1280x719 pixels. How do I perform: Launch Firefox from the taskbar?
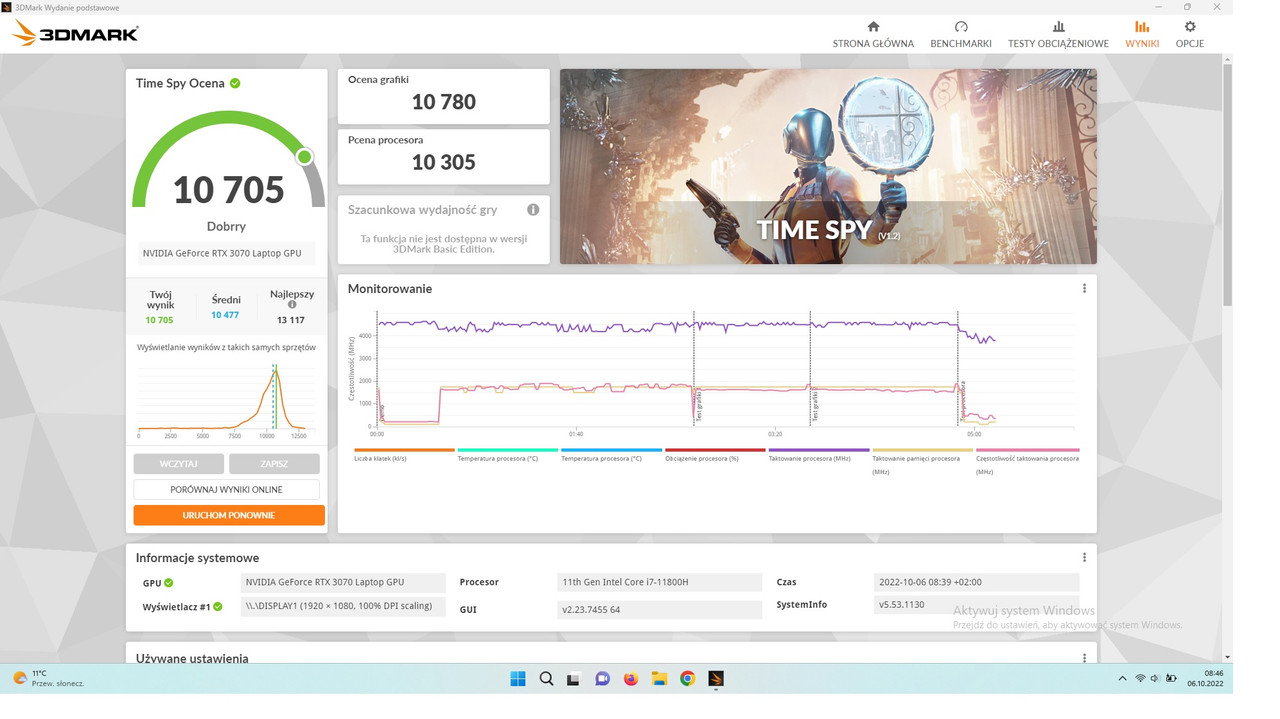click(x=631, y=679)
